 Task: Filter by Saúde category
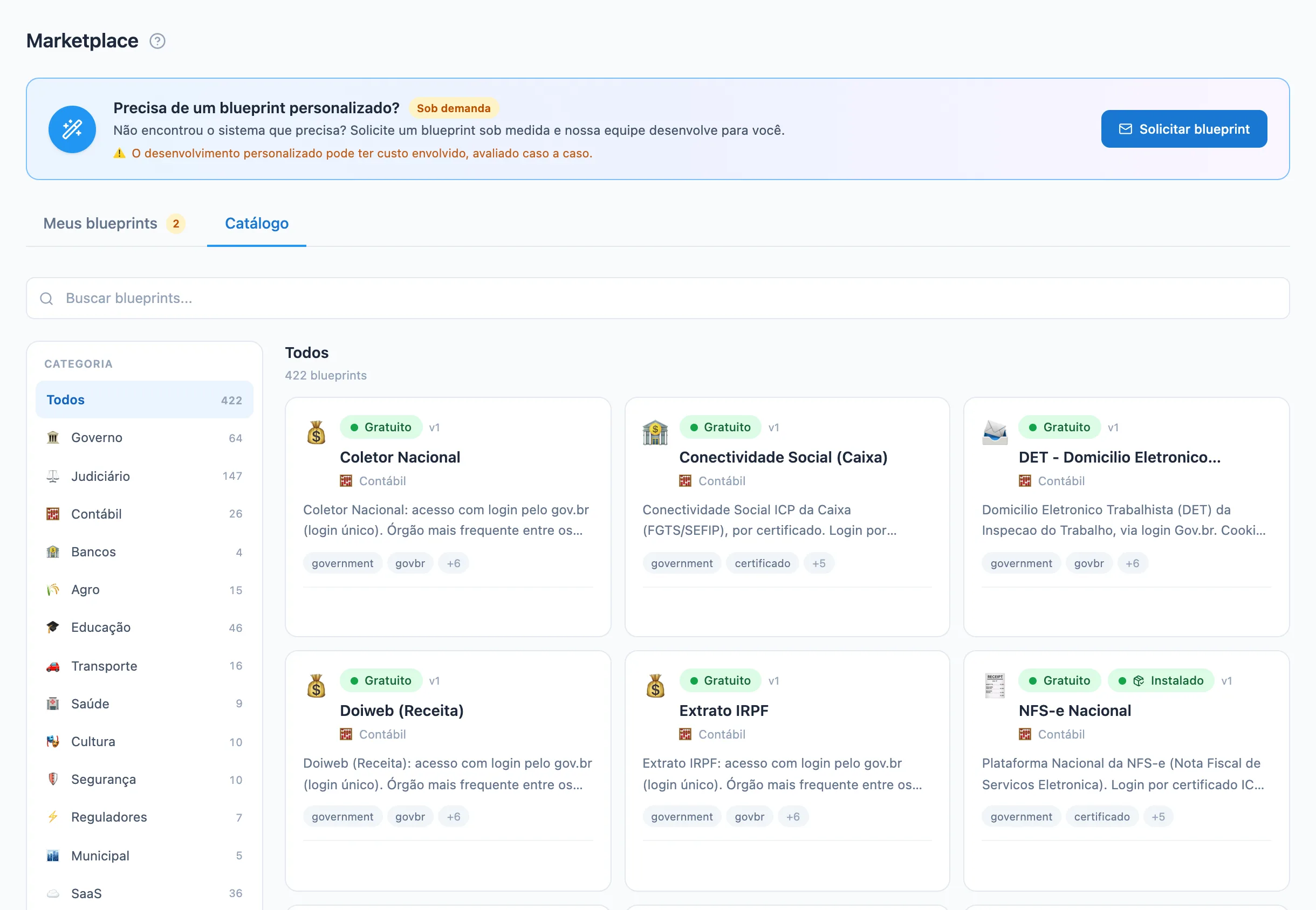(145, 704)
